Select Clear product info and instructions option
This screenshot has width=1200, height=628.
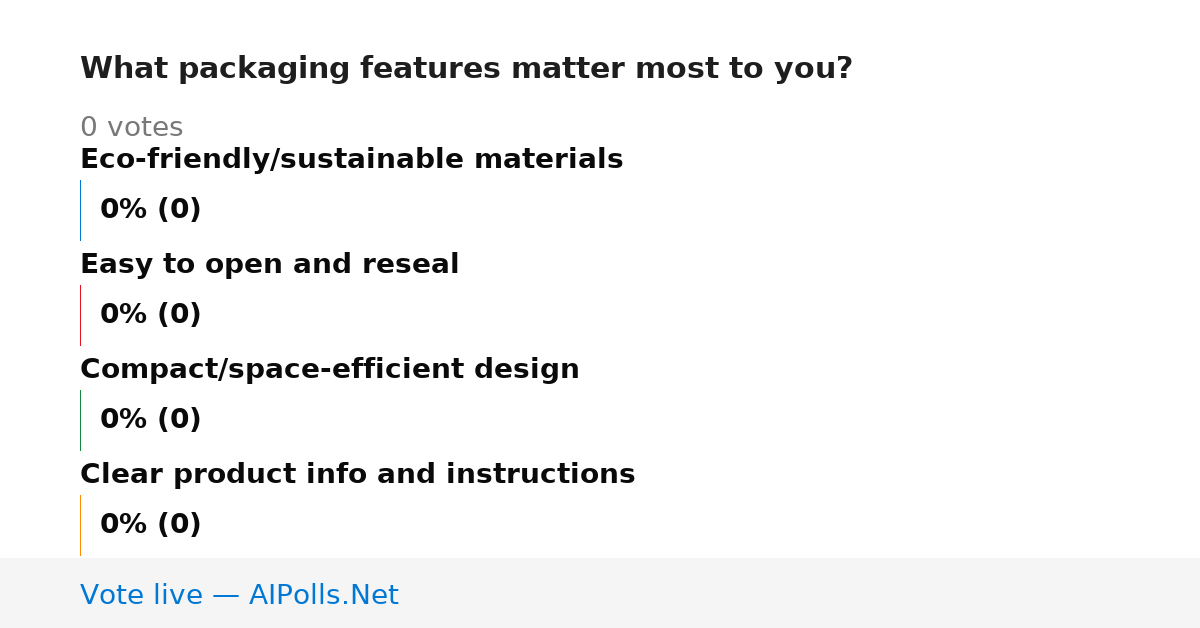(357, 475)
